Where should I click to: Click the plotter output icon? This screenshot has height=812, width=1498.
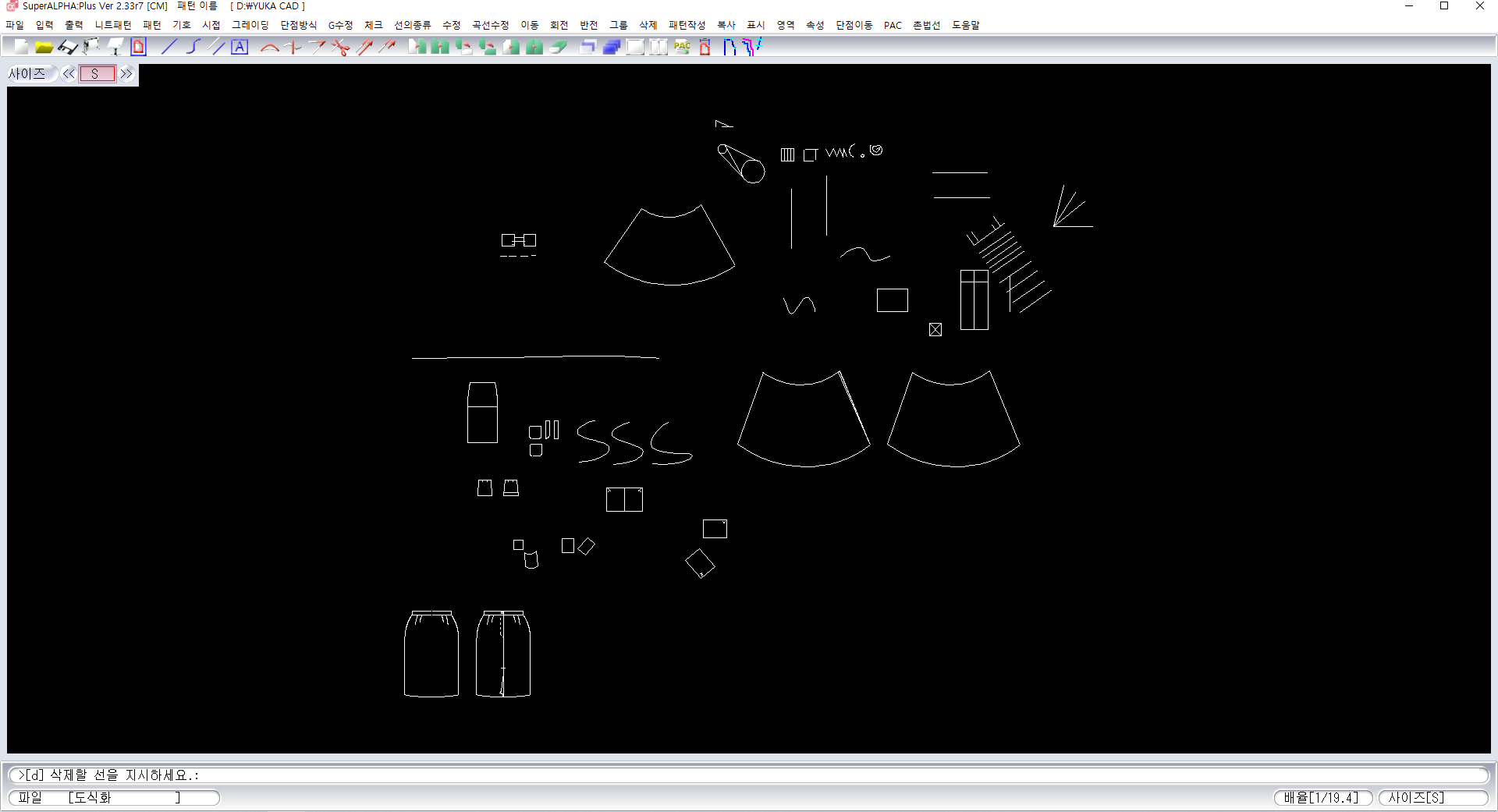point(91,47)
